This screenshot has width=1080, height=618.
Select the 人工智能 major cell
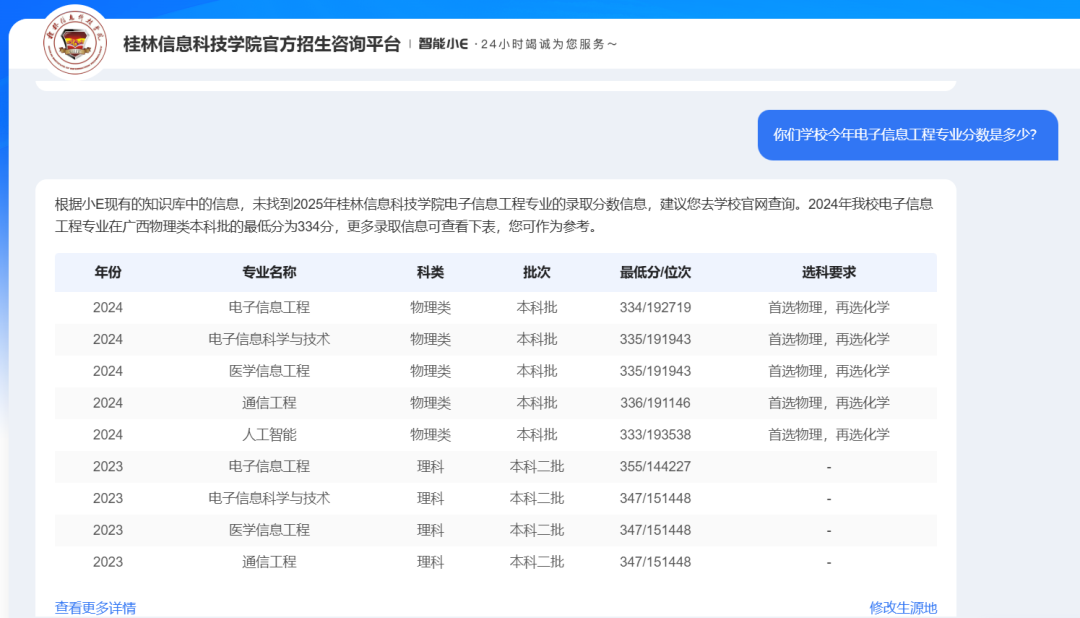(x=269, y=435)
